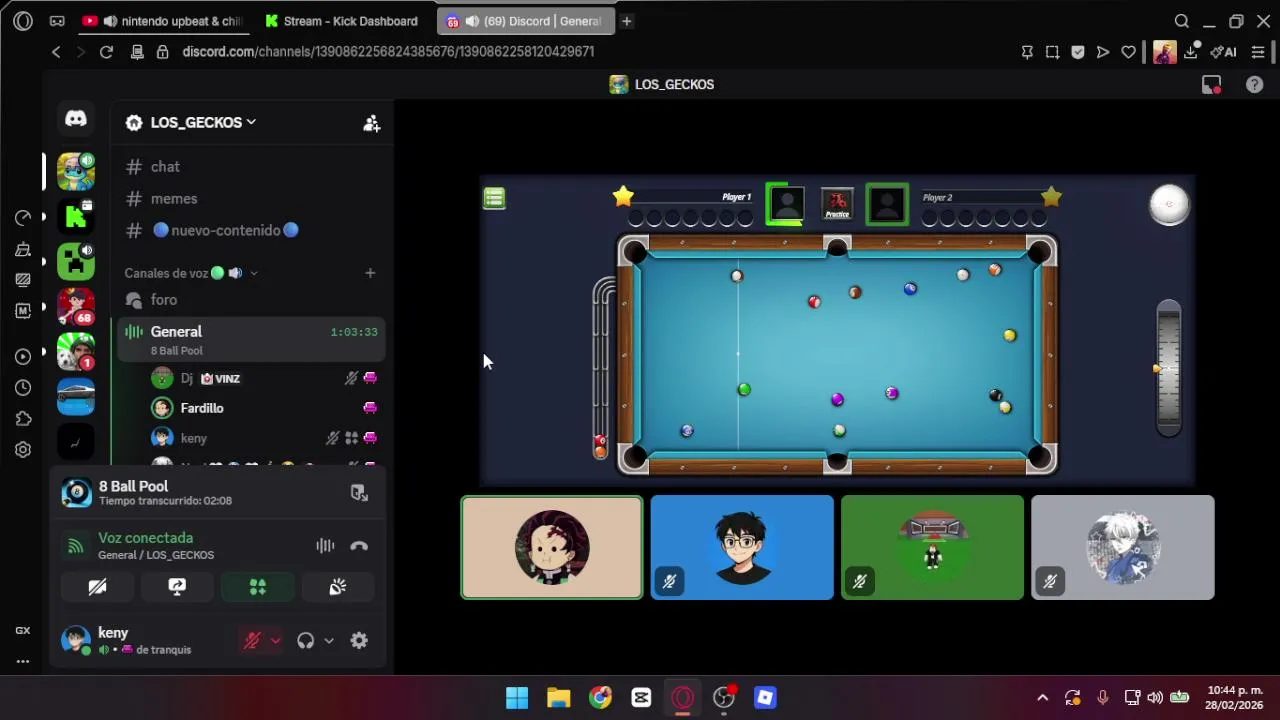This screenshot has height=720, width=1280.
Task: Mute audio on the Discord browser tab
Action: point(471,21)
